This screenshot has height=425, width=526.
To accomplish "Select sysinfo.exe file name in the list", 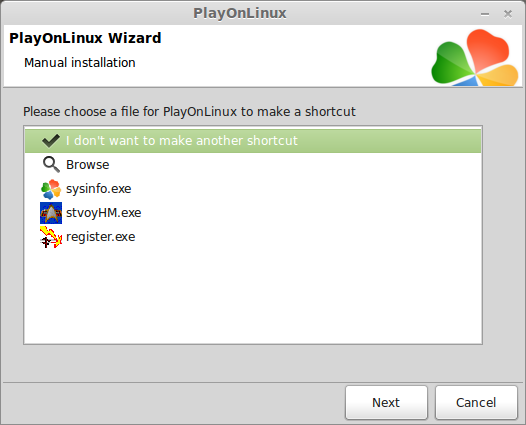I will (x=98, y=189).
